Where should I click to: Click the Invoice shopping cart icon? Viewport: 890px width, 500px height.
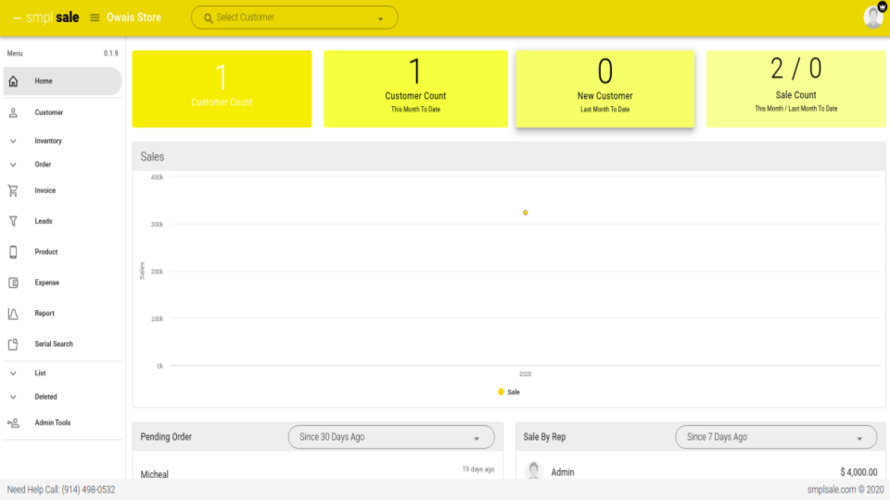click(13, 191)
